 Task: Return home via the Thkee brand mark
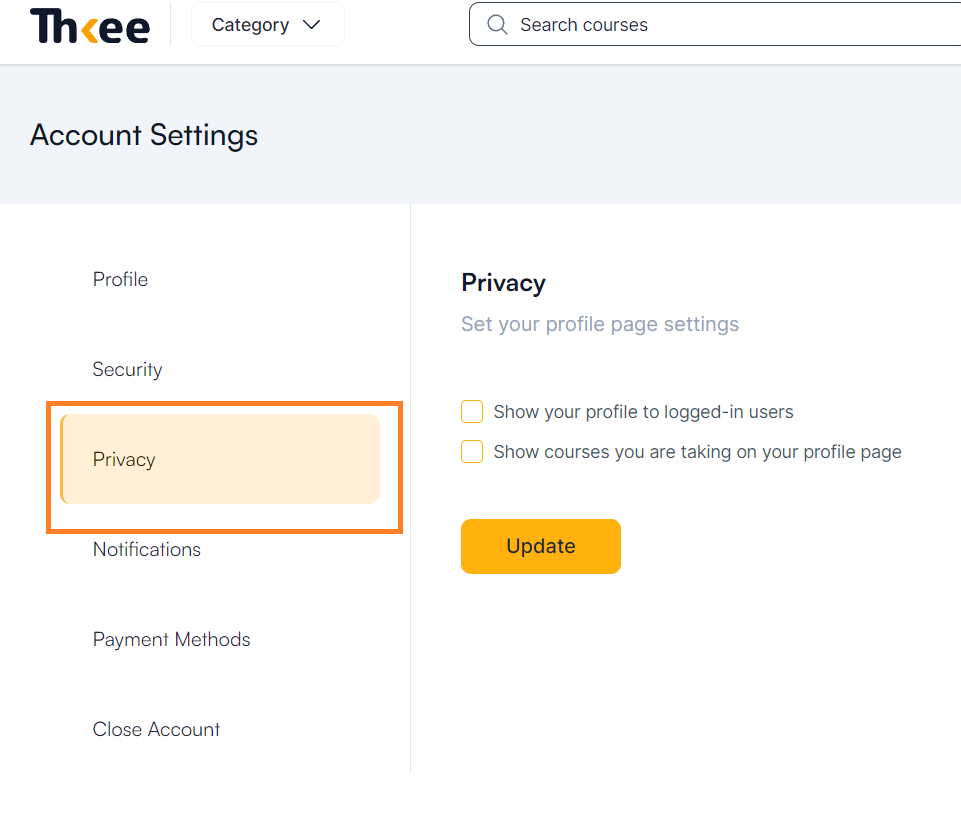point(89,25)
